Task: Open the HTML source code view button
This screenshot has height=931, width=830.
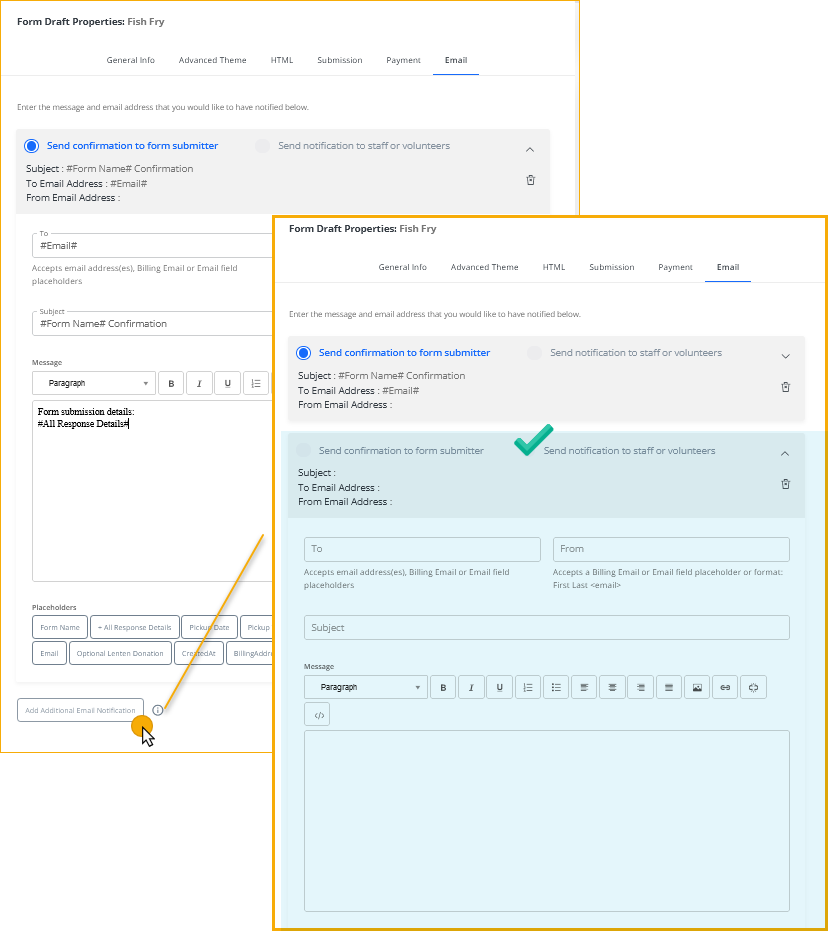Action: tap(317, 715)
